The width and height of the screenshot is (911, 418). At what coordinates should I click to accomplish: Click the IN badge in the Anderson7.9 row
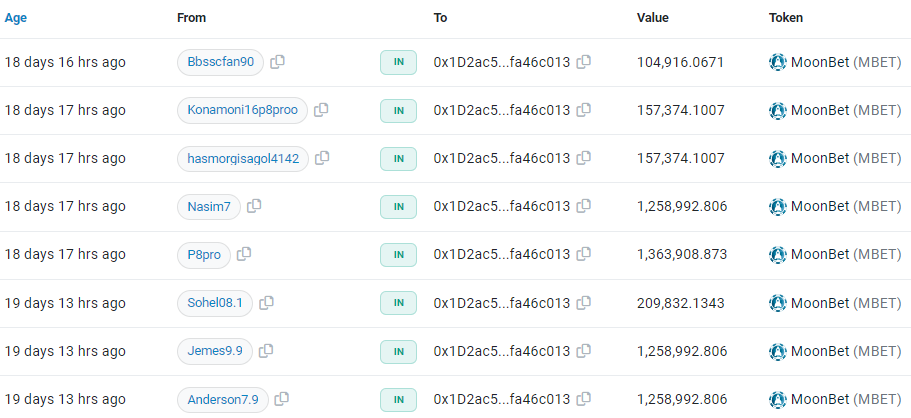pyautogui.click(x=399, y=400)
